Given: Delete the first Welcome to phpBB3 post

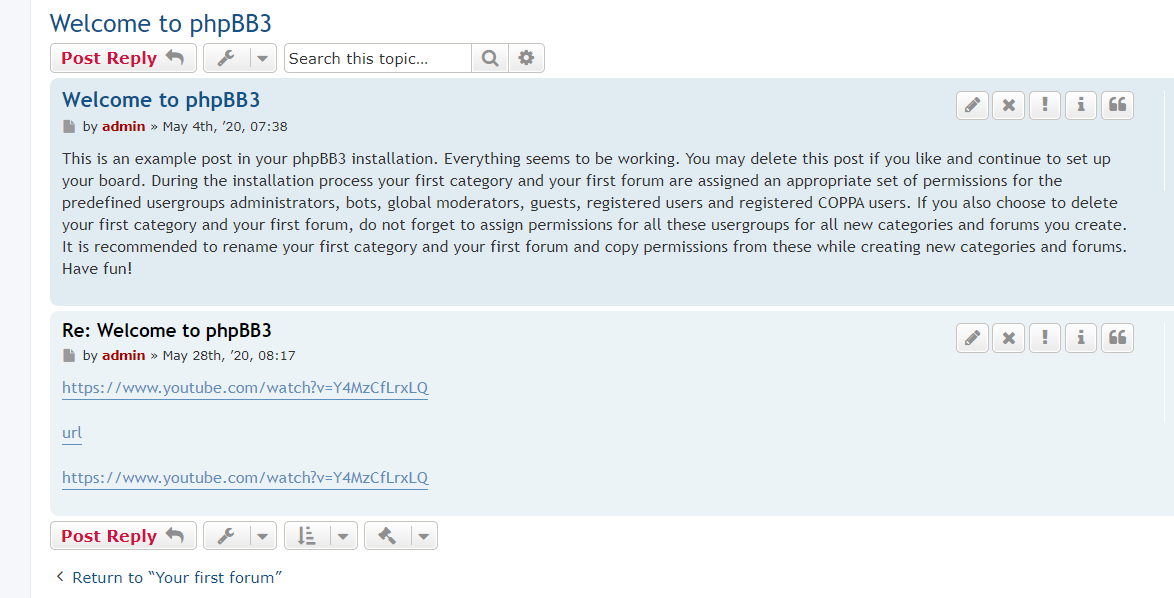Looking at the screenshot, I should (x=1009, y=106).
